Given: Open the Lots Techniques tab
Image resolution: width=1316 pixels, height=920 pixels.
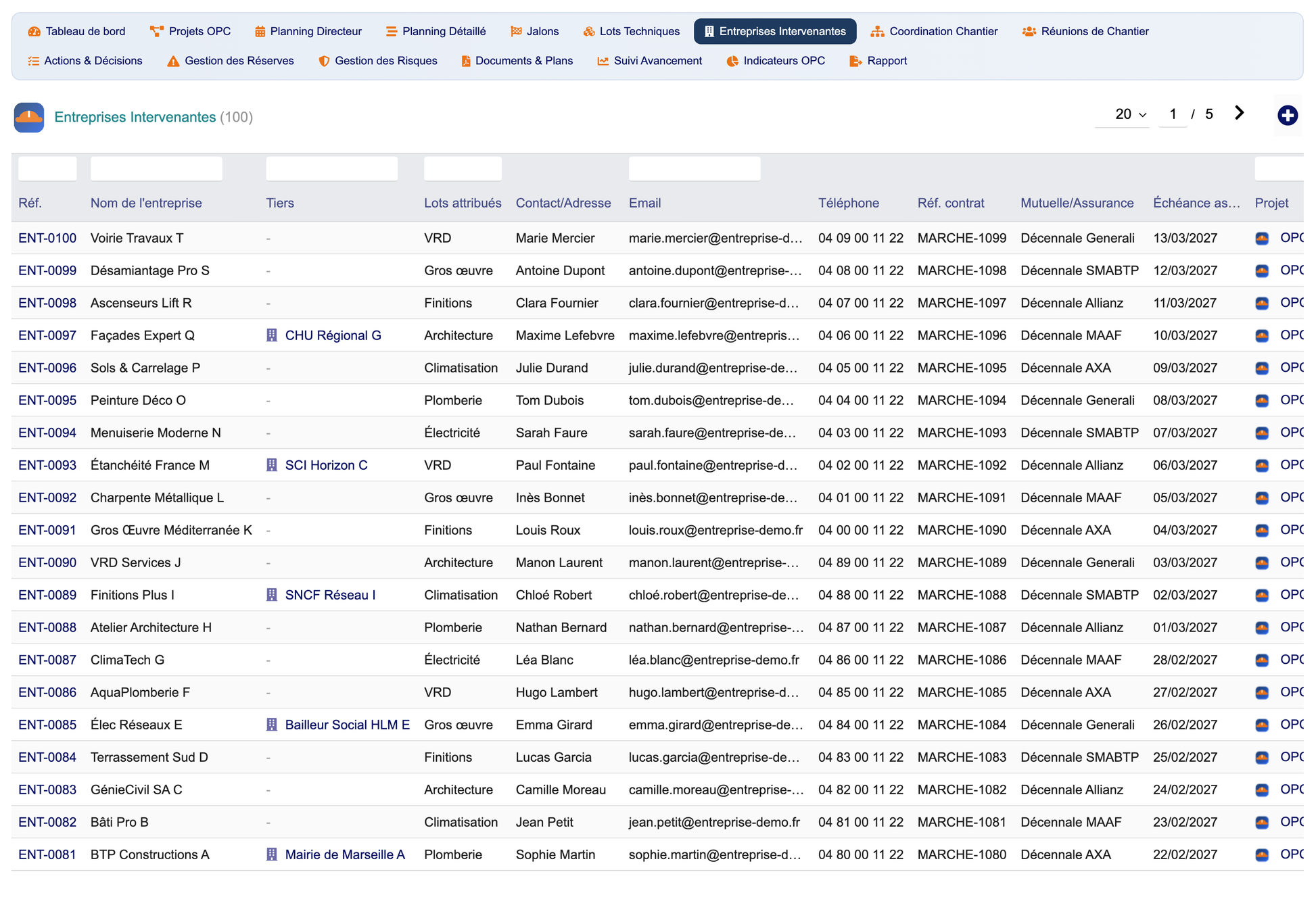Looking at the screenshot, I should (632, 31).
